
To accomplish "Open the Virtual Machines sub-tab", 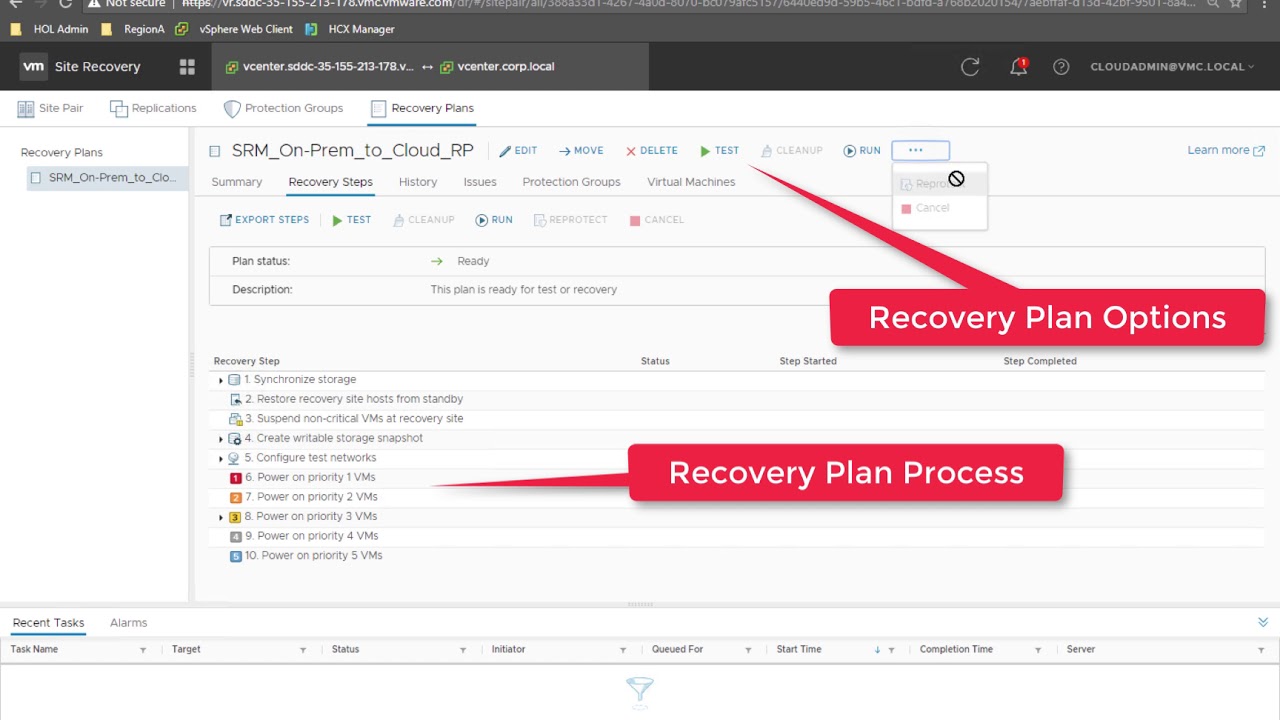I will coord(691,182).
